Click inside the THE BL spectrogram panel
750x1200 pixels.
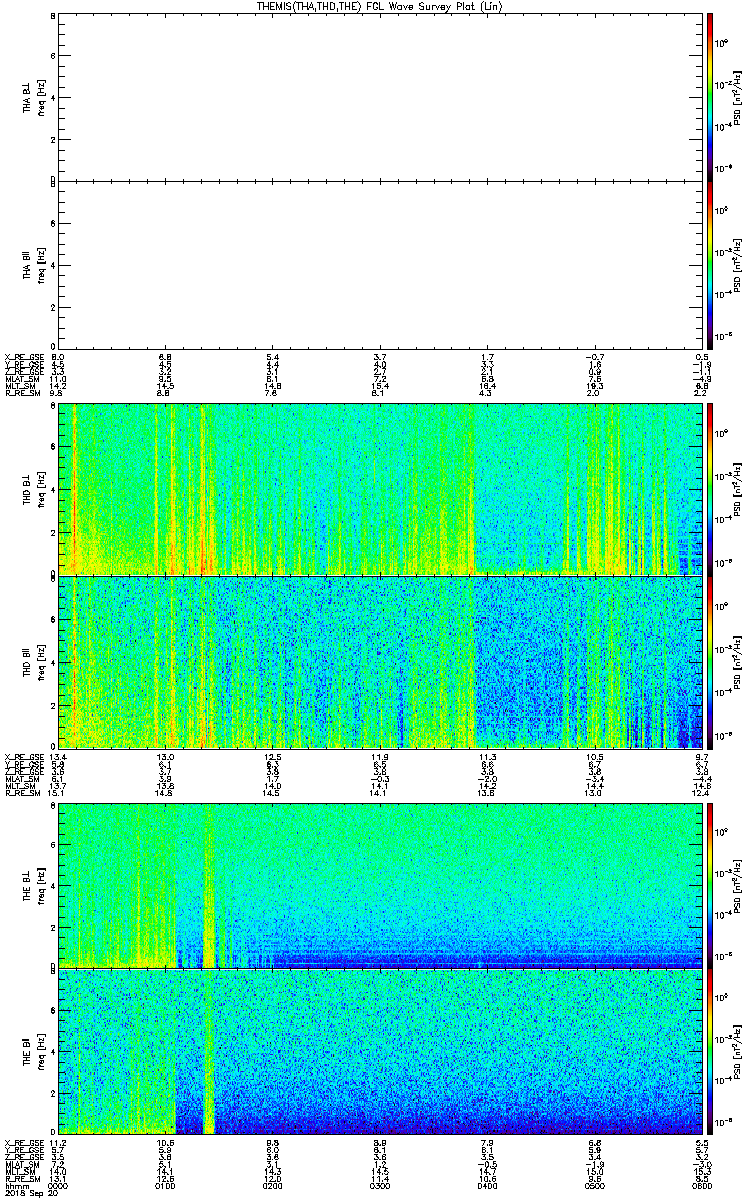(x=379, y=886)
